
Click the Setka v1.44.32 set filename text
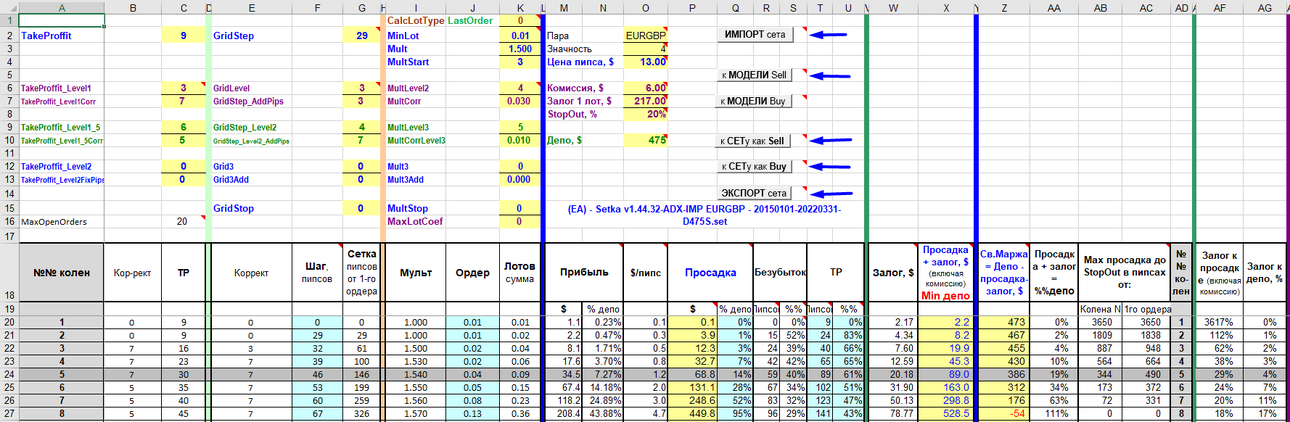705,214
